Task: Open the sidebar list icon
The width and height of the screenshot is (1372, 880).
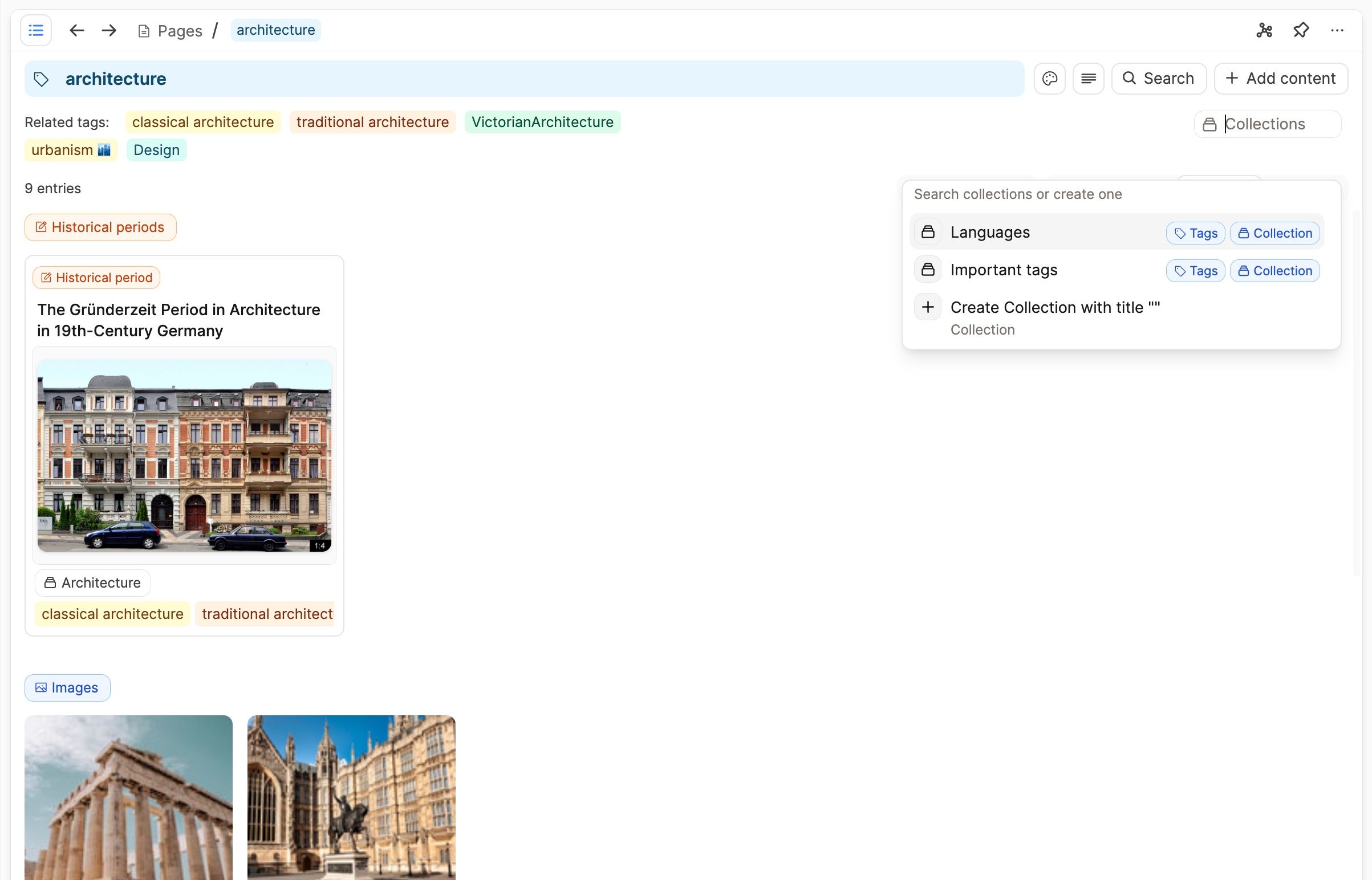Action: coord(35,30)
